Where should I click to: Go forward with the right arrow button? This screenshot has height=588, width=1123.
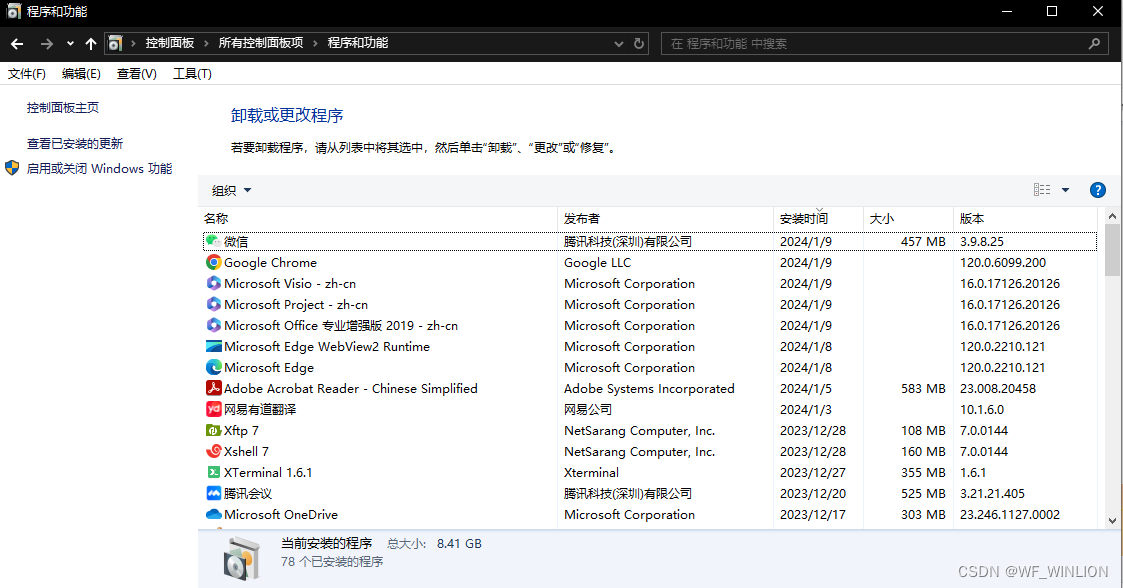pos(47,44)
